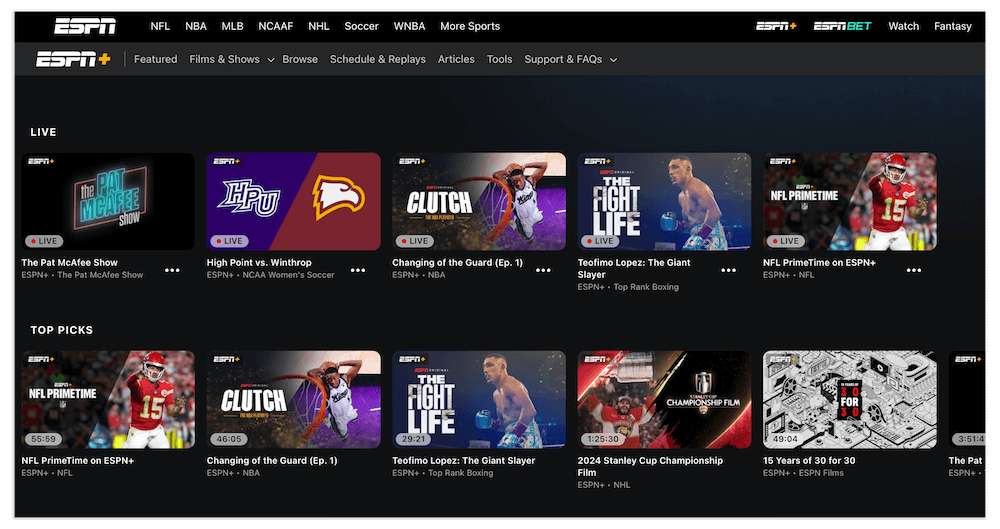Play the HPU vs. Winthrop live thumbnail

pyautogui.click(x=293, y=201)
